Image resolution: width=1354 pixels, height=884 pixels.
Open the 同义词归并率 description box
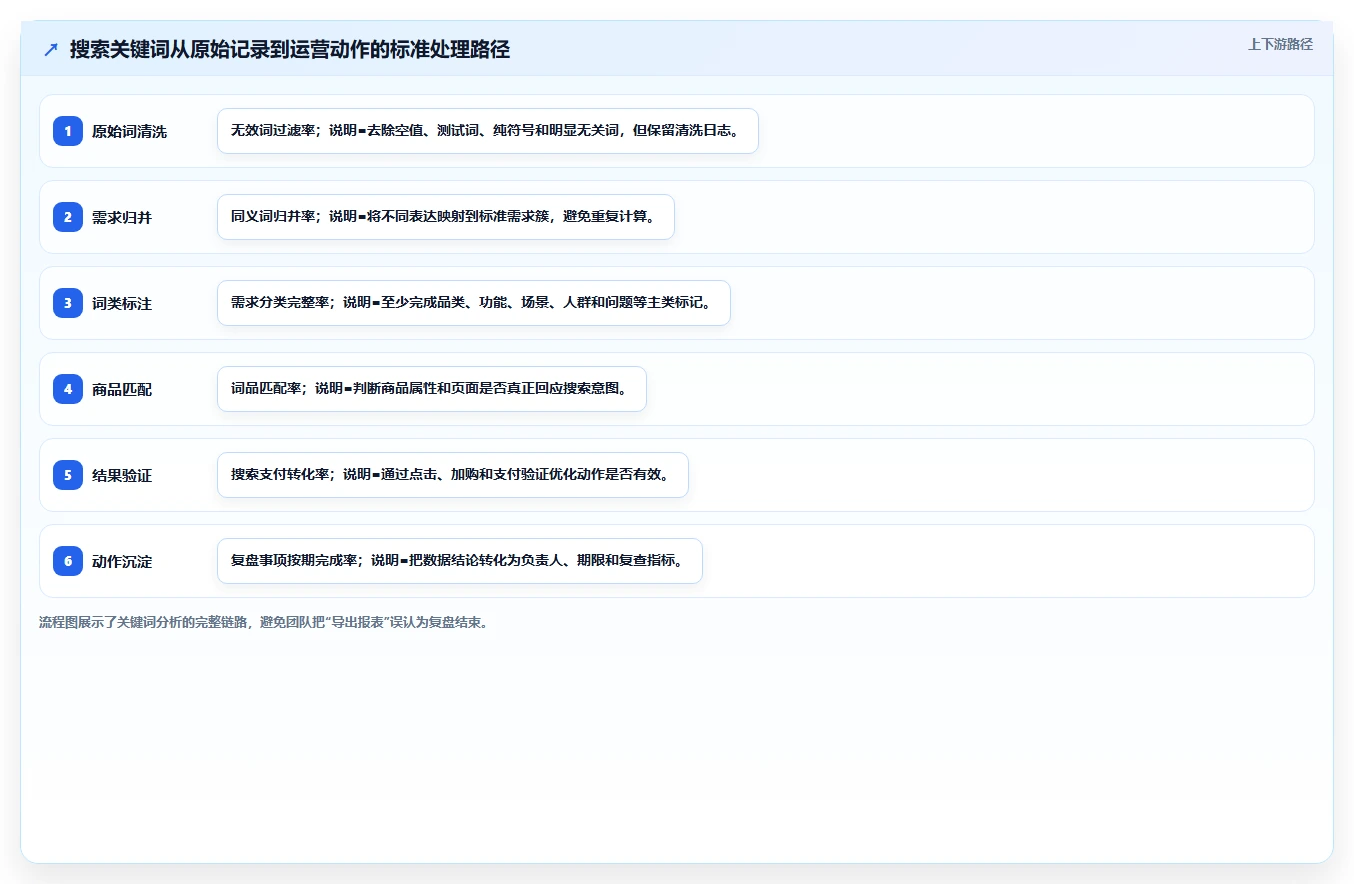pyautogui.click(x=446, y=217)
